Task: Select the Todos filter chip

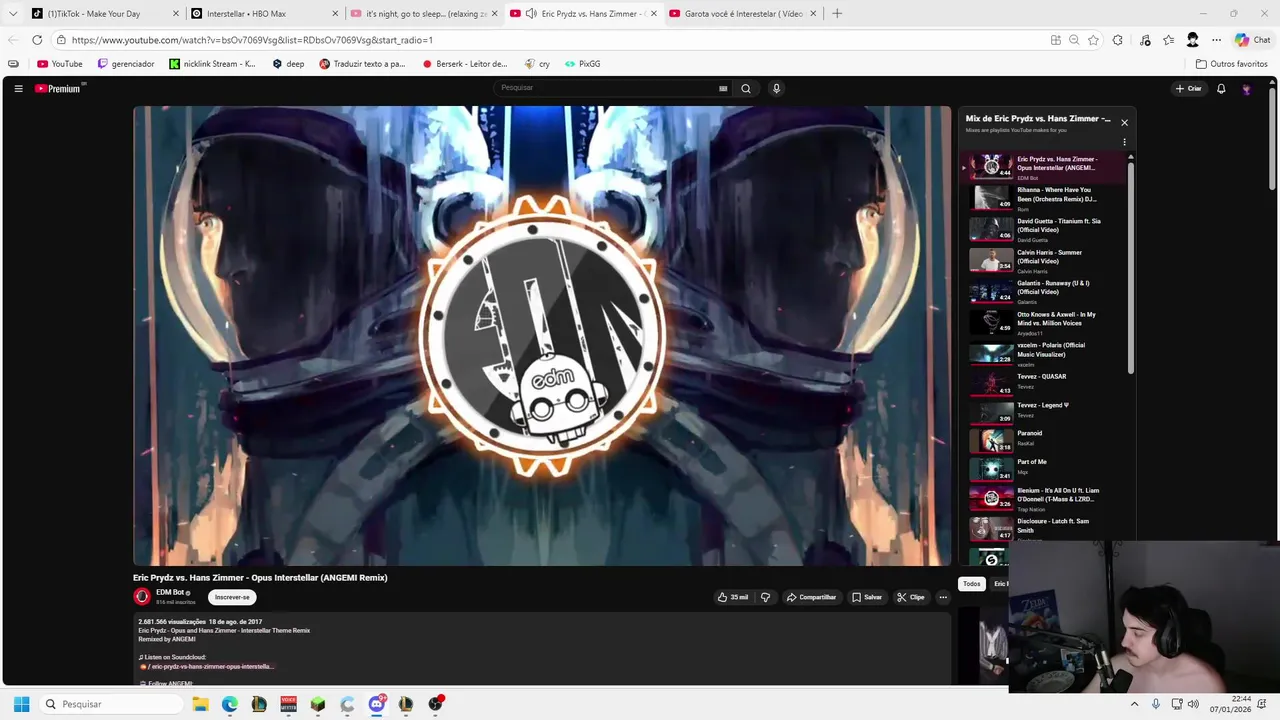Action: 971,584
